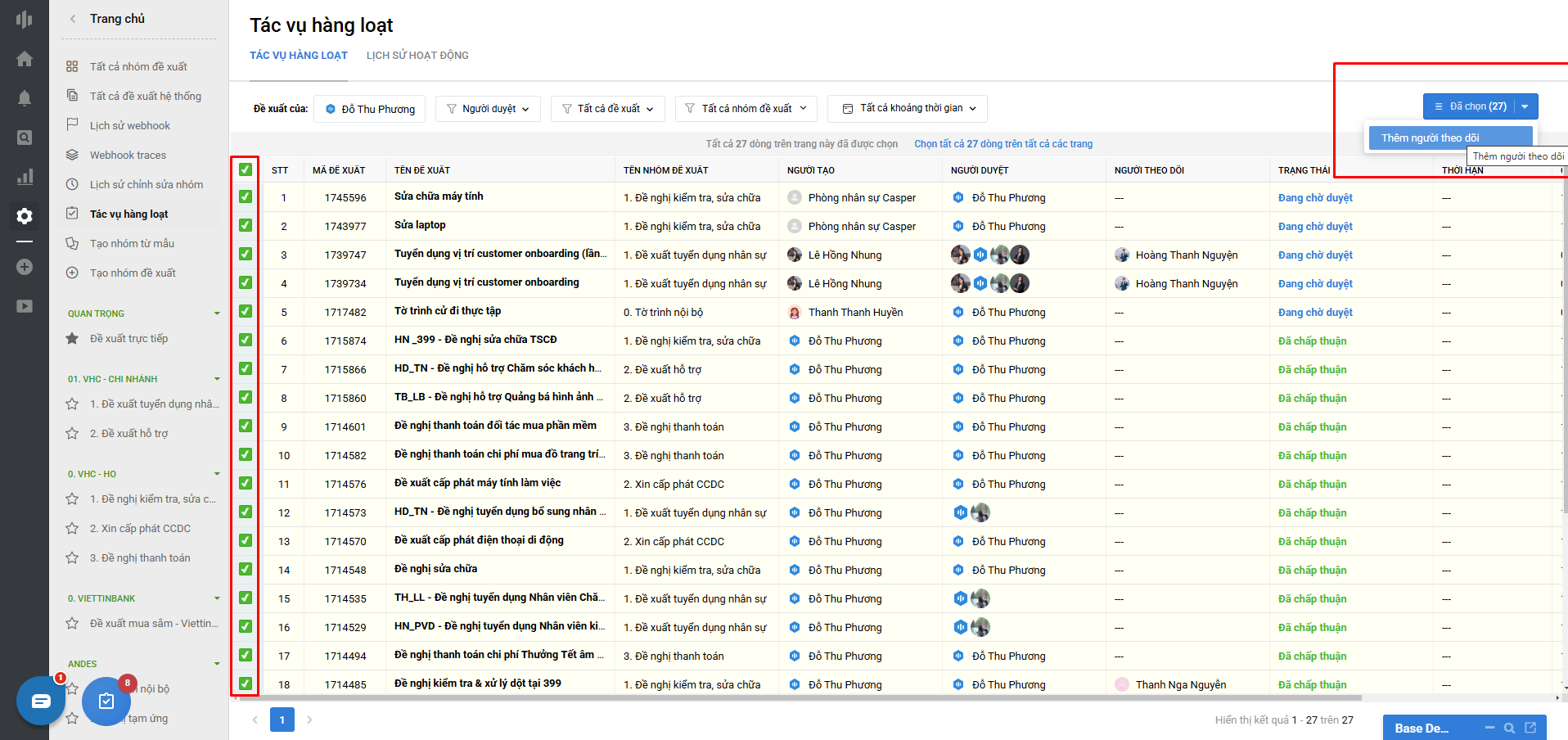Viewport: 1568px width, 740px height.
Task: Star the "2. Đề xuất hỗ trợ" group
Action: click(72, 434)
